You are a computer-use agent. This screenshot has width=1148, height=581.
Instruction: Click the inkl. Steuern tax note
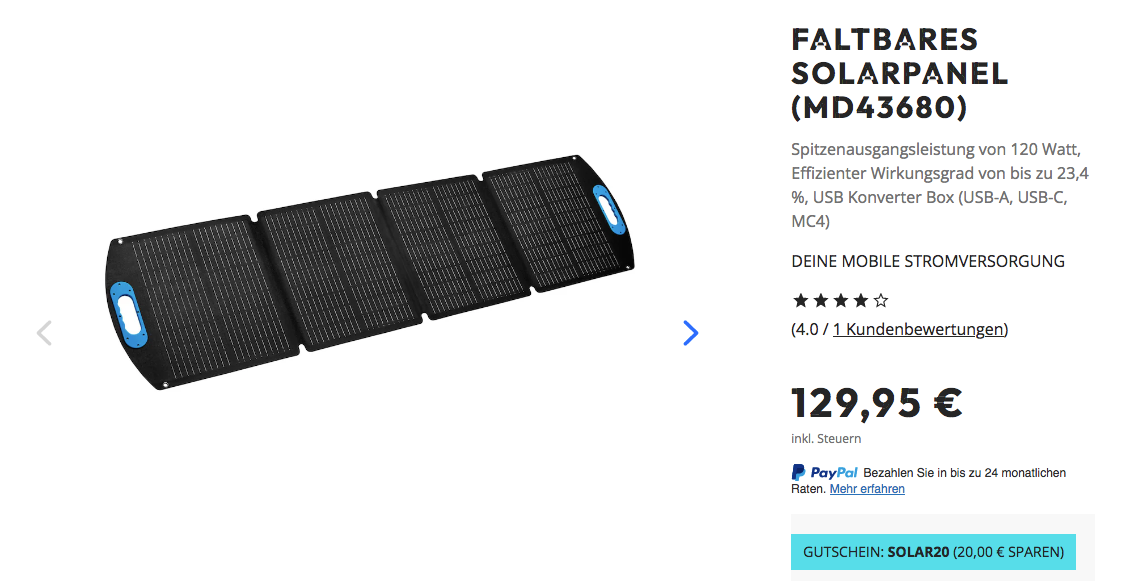pos(826,438)
